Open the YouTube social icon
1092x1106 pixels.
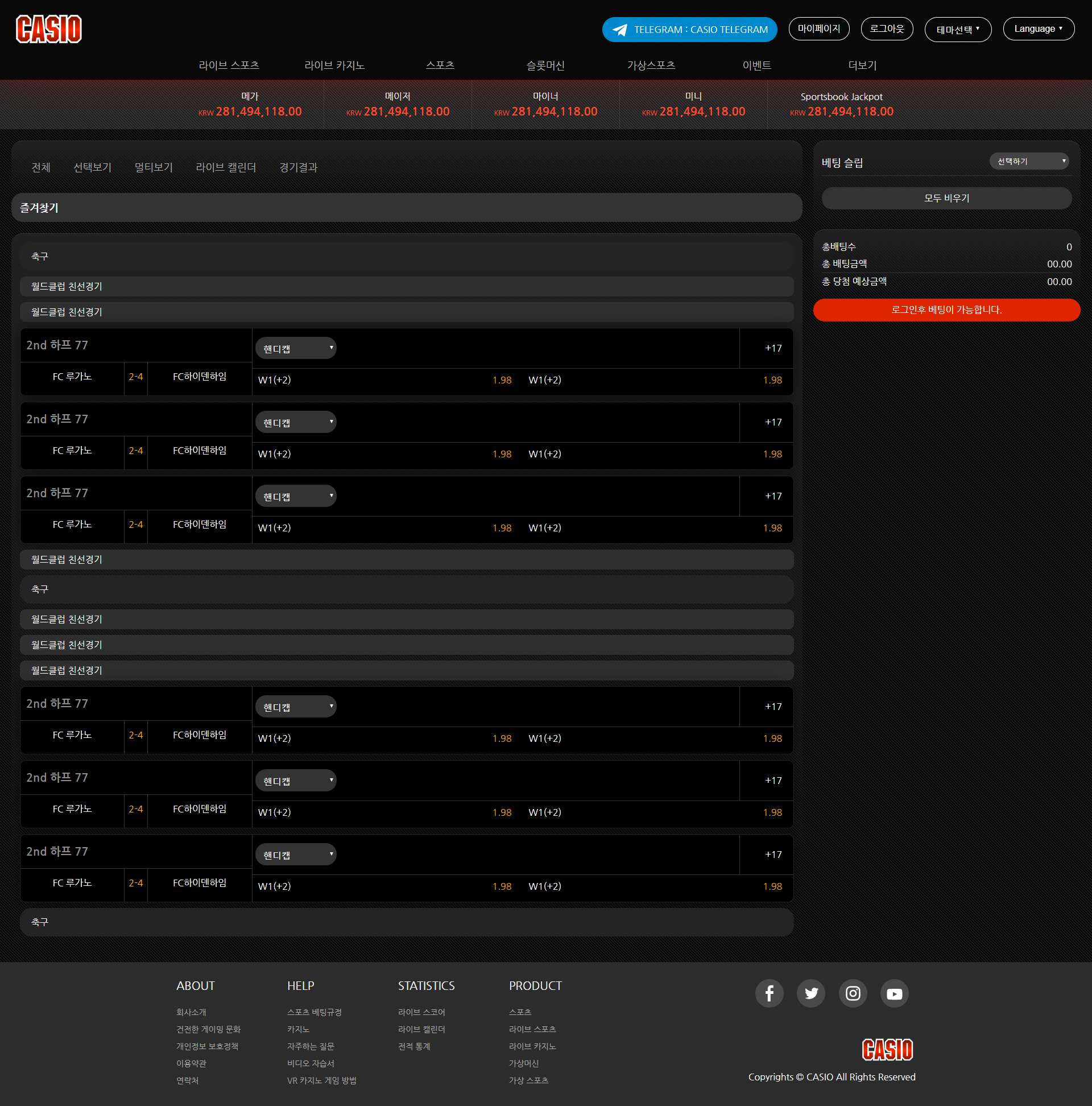[894, 993]
